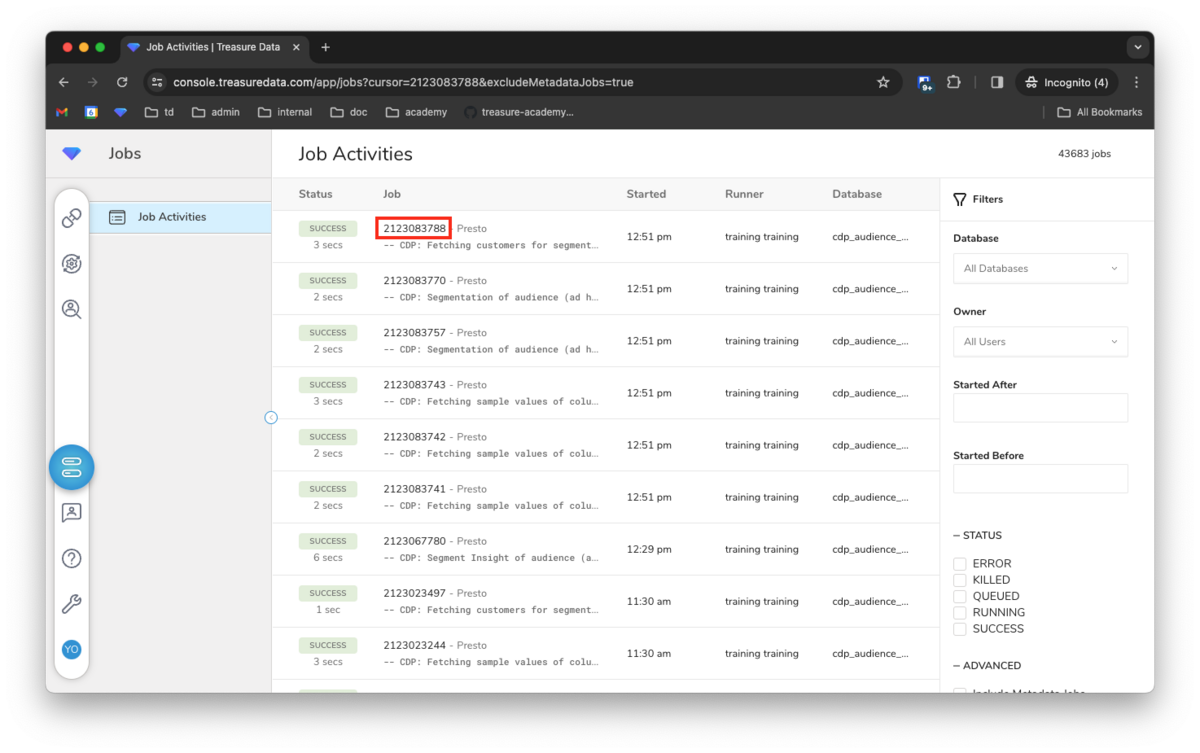This screenshot has height=753, width=1200.
Task: Open job 2123067780
Action: tap(414, 541)
